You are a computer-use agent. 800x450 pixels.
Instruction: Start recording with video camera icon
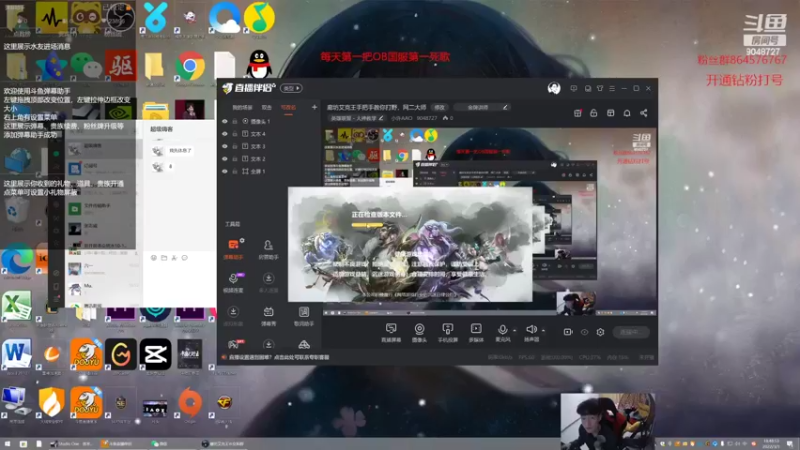coord(568,332)
